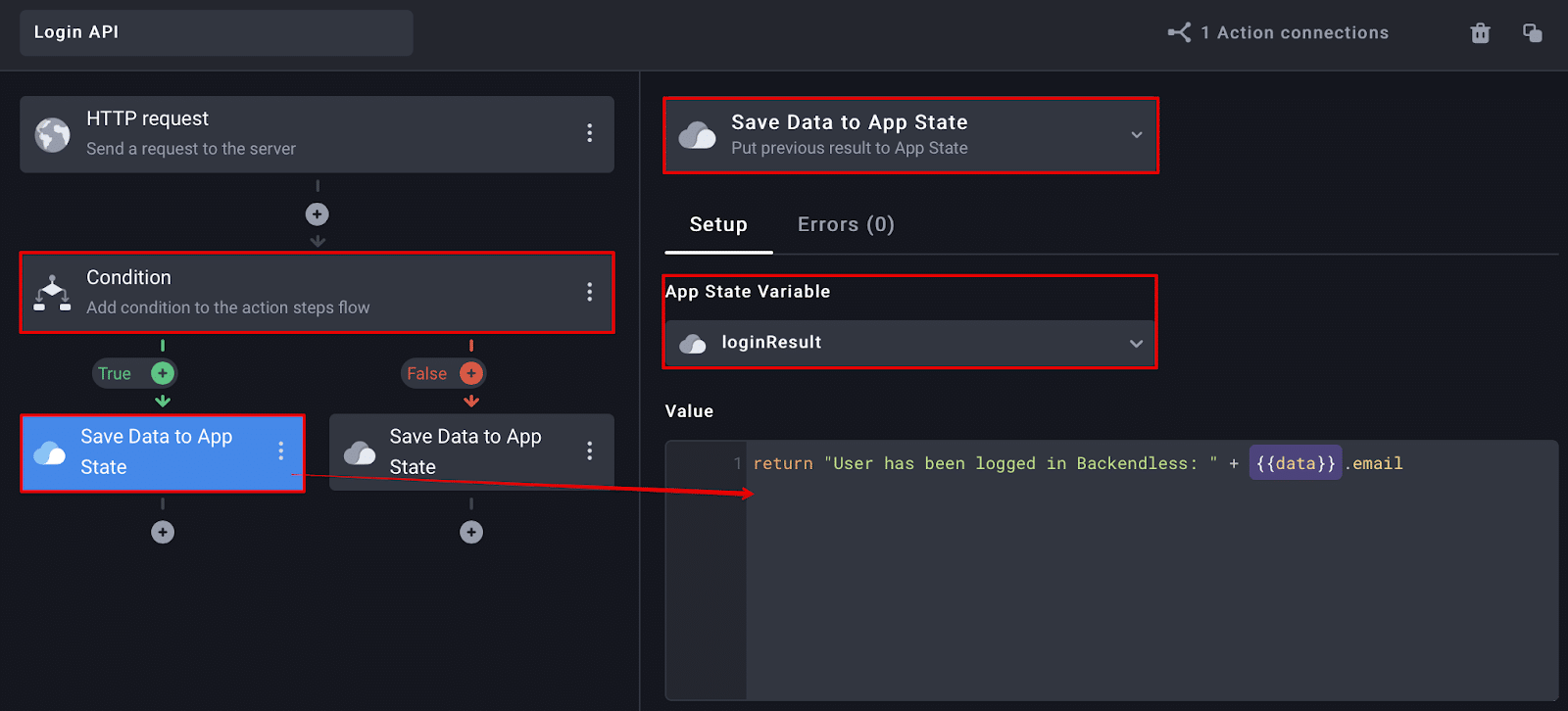Click 'Put previous result to App State' subtitle

[x=850, y=148]
